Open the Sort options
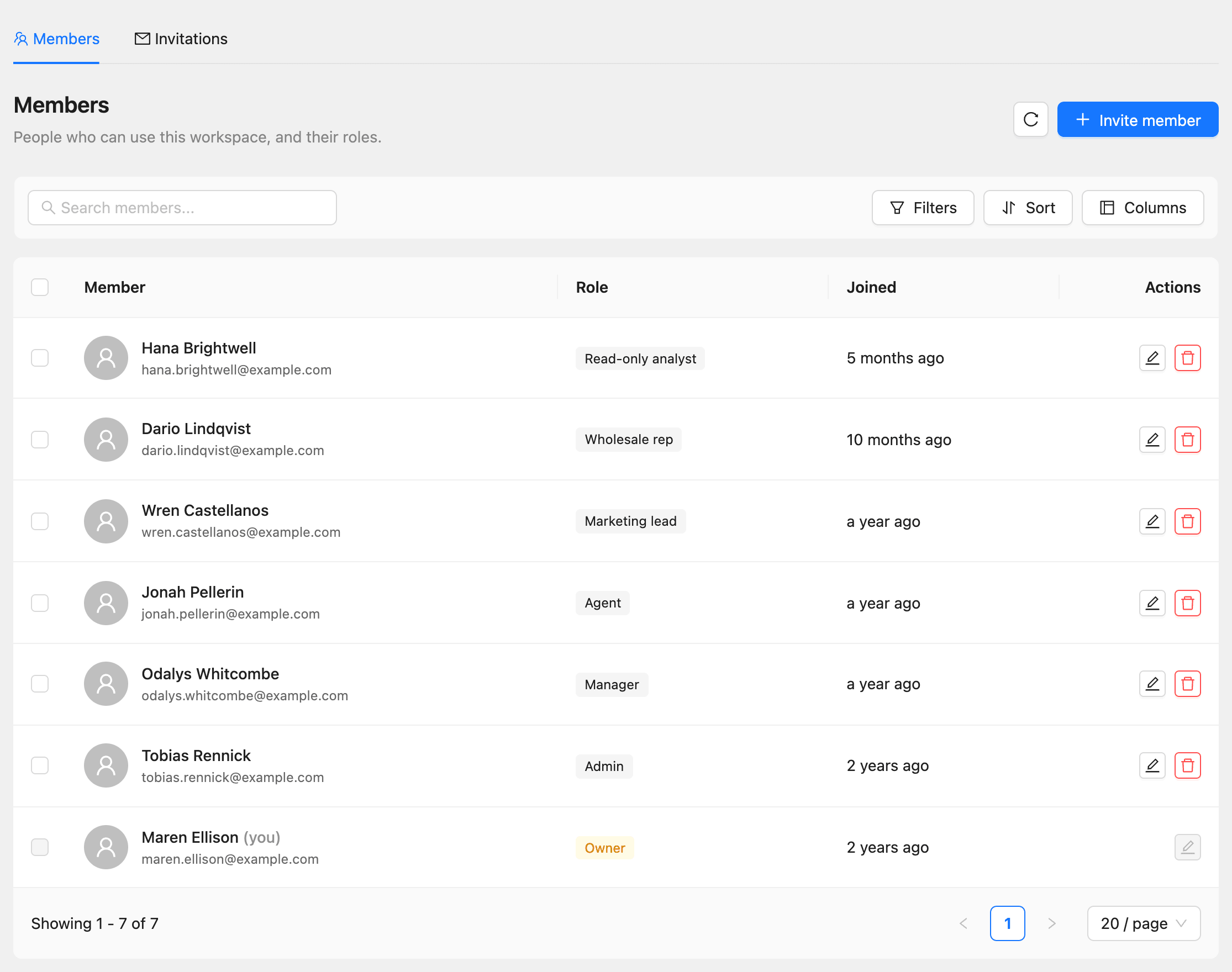The width and height of the screenshot is (1232, 972). (x=1028, y=208)
